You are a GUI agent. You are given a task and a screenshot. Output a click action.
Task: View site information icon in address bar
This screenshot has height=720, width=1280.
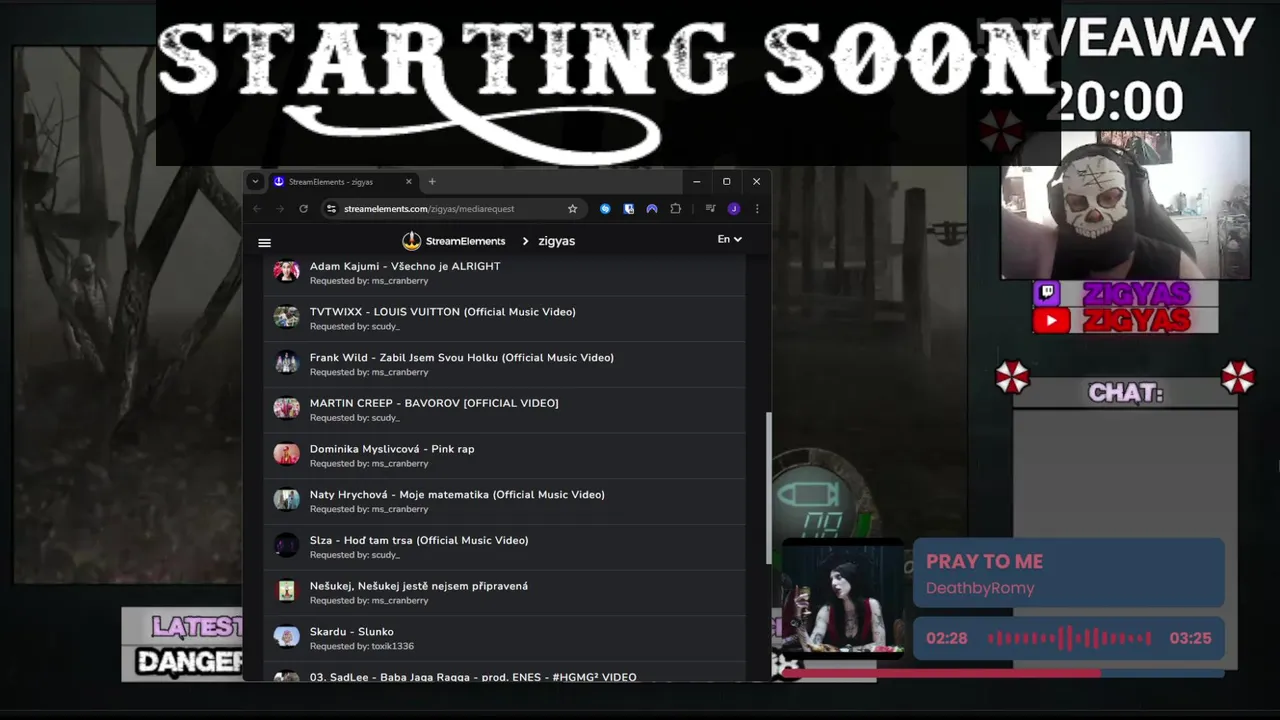(x=331, y=209)
